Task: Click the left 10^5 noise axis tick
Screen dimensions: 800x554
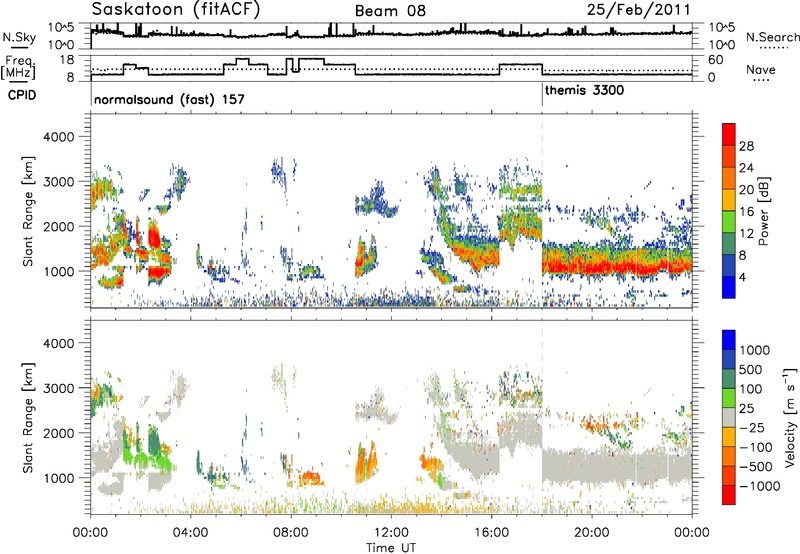Action: pos(62,27)
